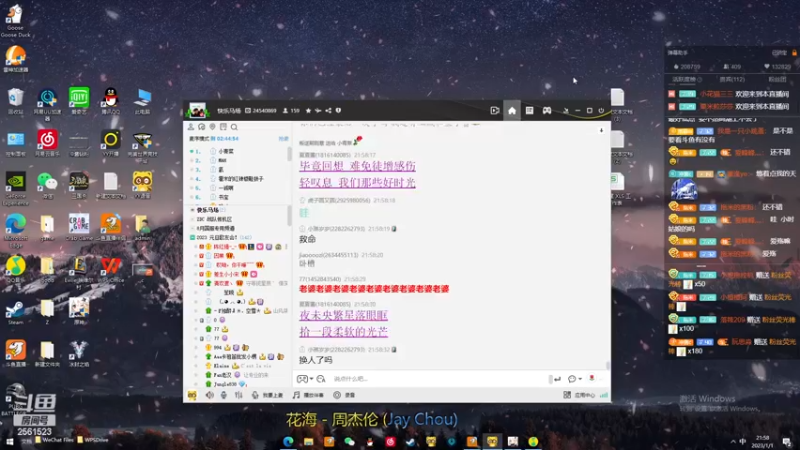This screenshot has width=800, height=450.
Task: Click lyric link '拾一段柔软的光芒'
Action: click(x=343, y=332)
